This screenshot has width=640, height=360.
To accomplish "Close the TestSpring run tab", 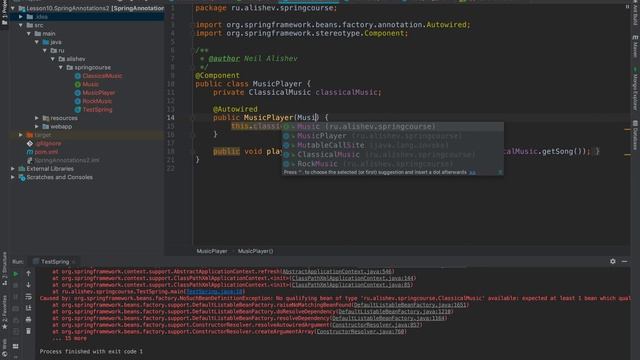I will coord(74,262).
